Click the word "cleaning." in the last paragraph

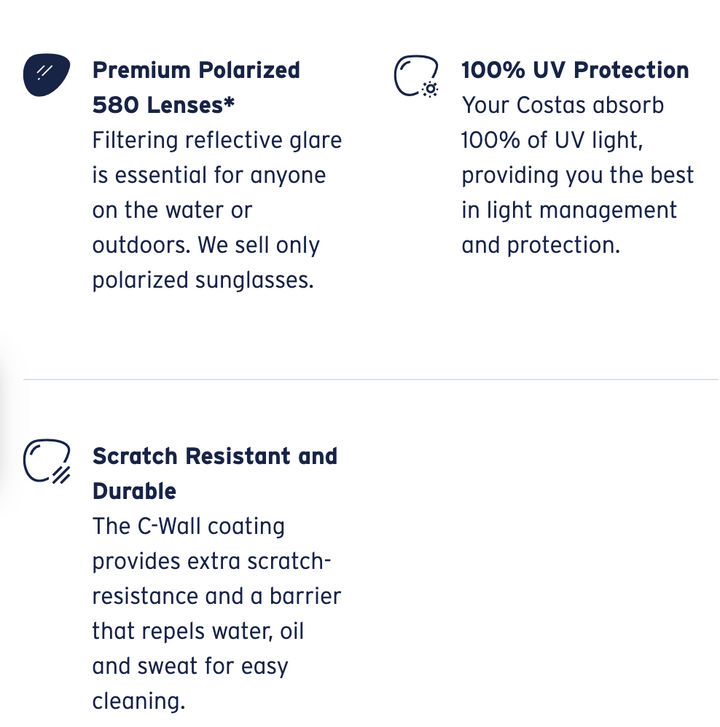[138, 701]
